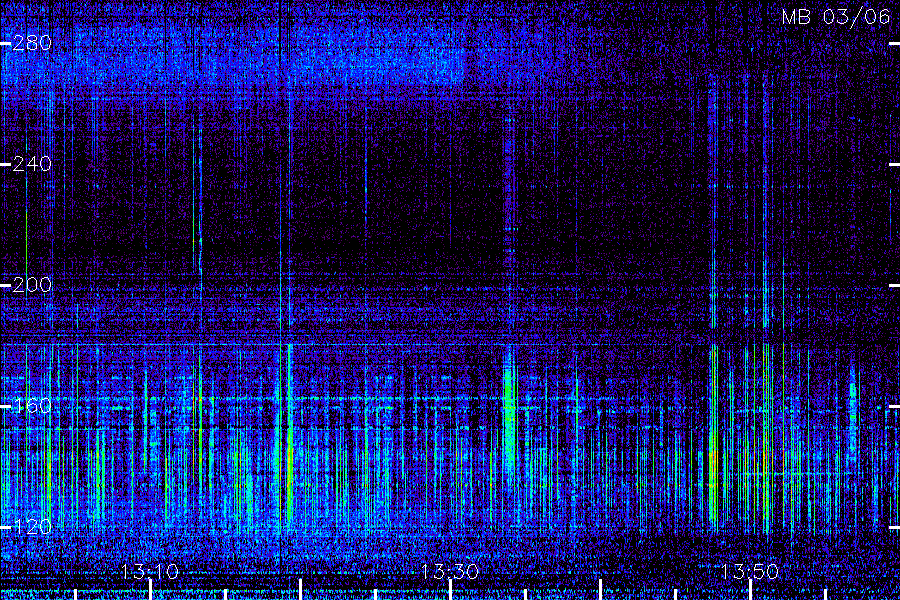The width and height of the screenshot is (900, 600).
Task: Select the 13:10 time label
Action: pos(150,571)
